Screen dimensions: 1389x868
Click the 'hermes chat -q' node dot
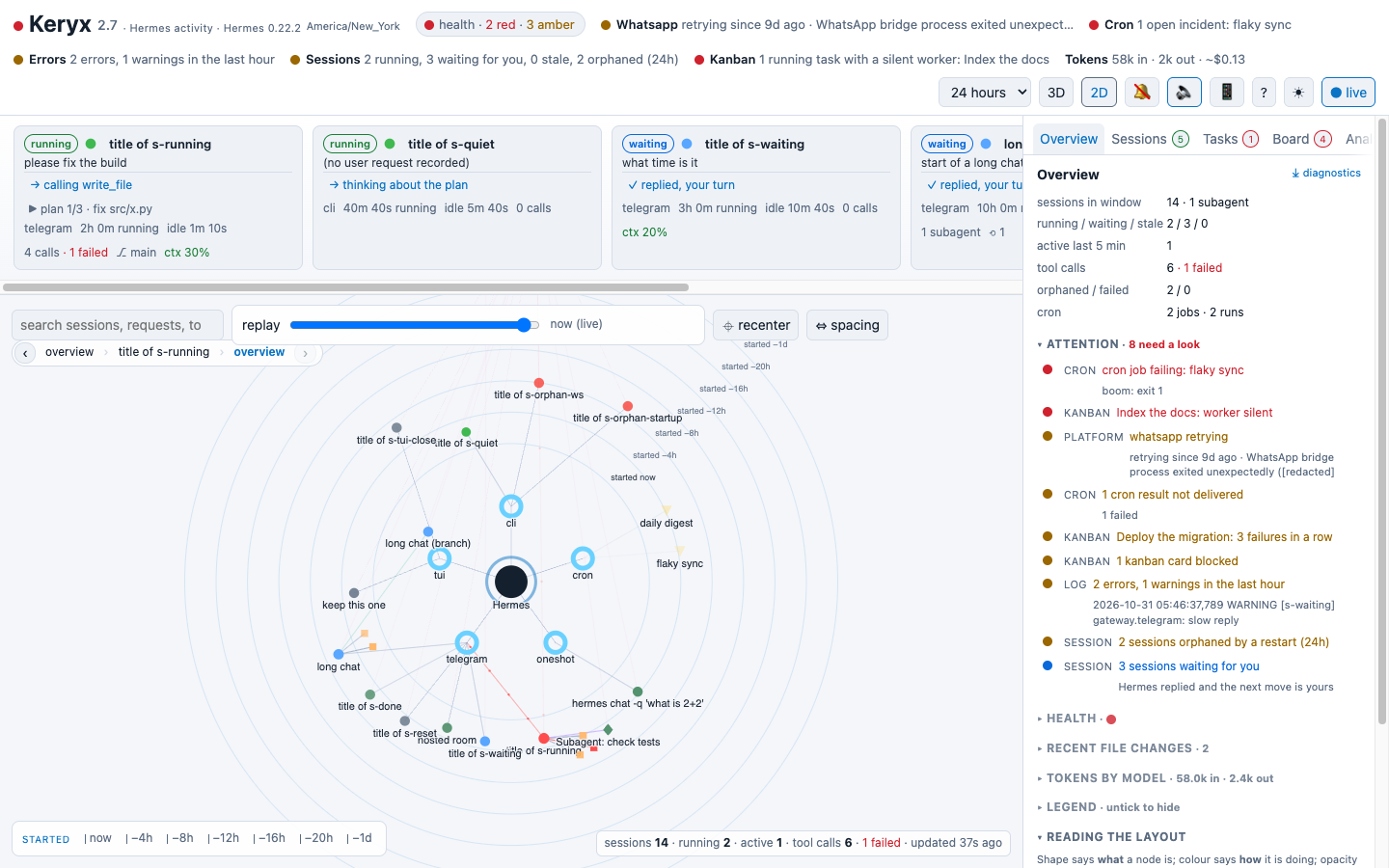click(x=638, y=692)
